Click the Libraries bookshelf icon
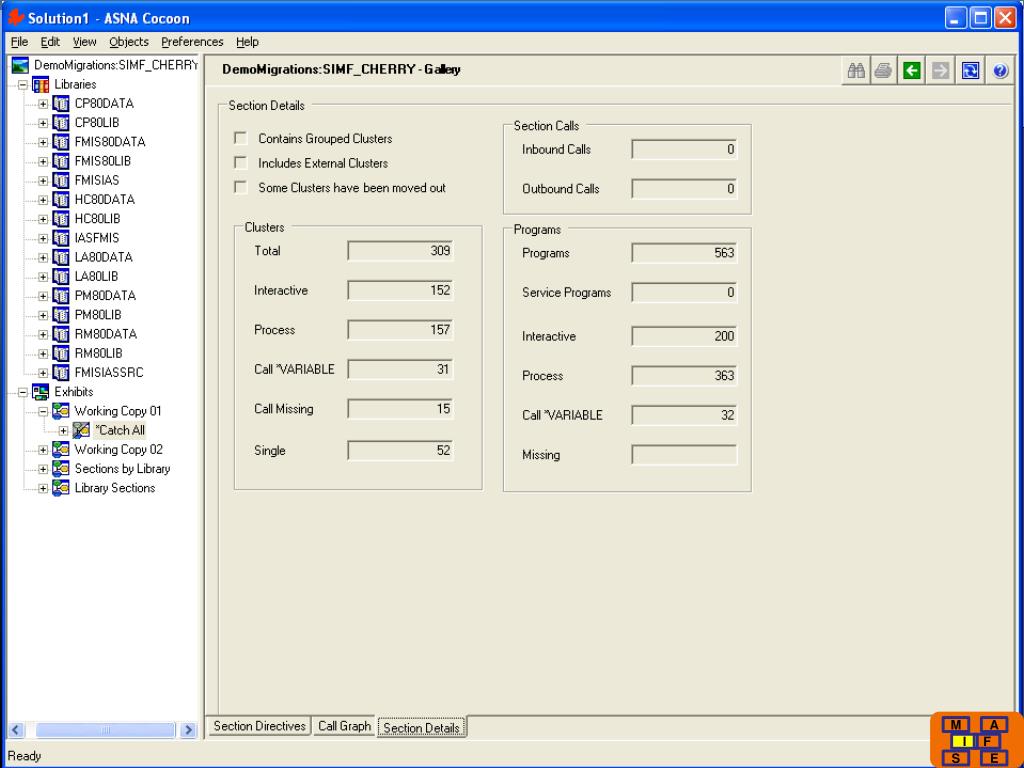Image resolution: width=1024 pixels, height=768 pixels. tap(40, 84)
